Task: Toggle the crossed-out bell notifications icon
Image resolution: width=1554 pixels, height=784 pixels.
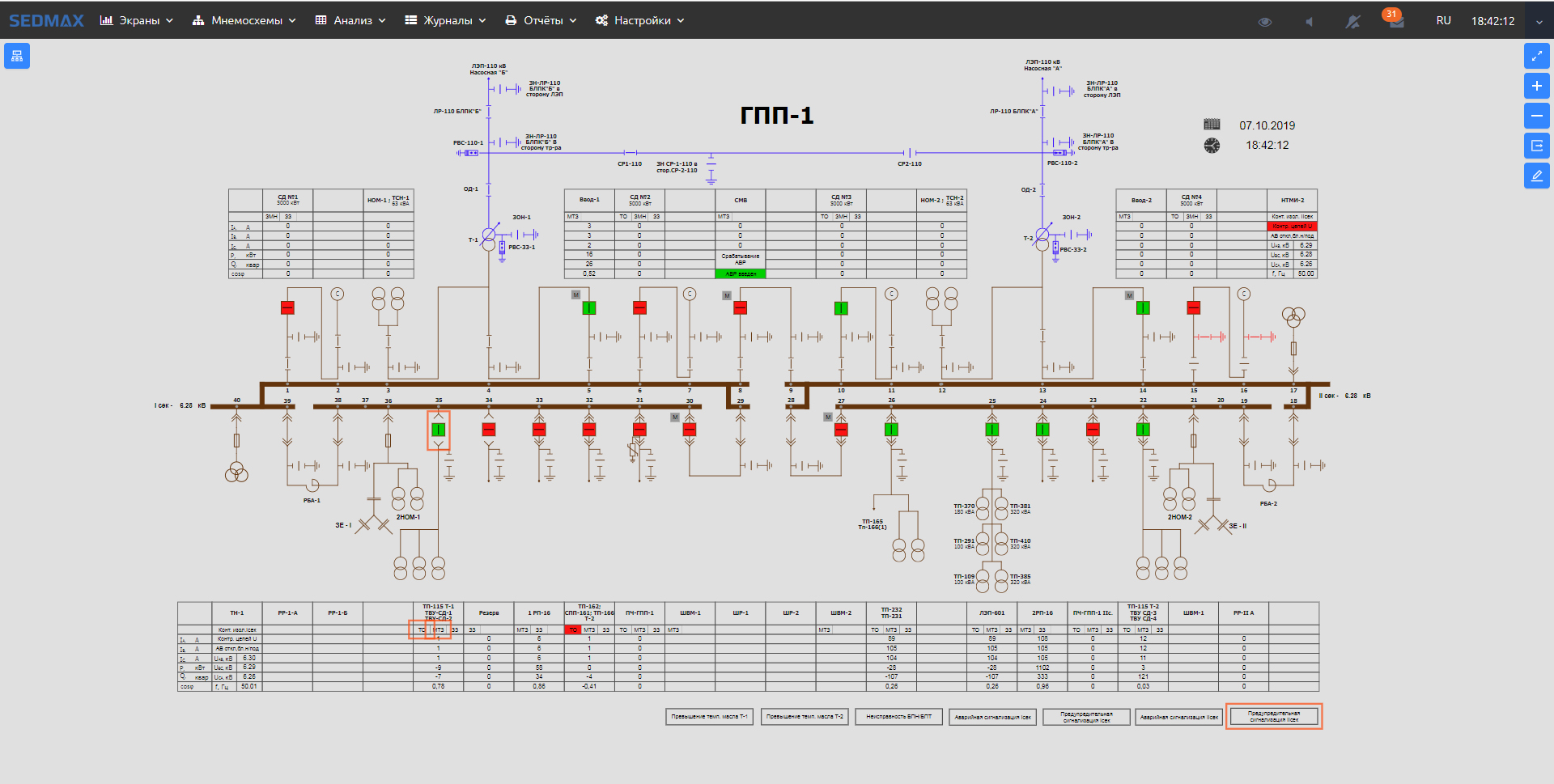Action: 1352,22
